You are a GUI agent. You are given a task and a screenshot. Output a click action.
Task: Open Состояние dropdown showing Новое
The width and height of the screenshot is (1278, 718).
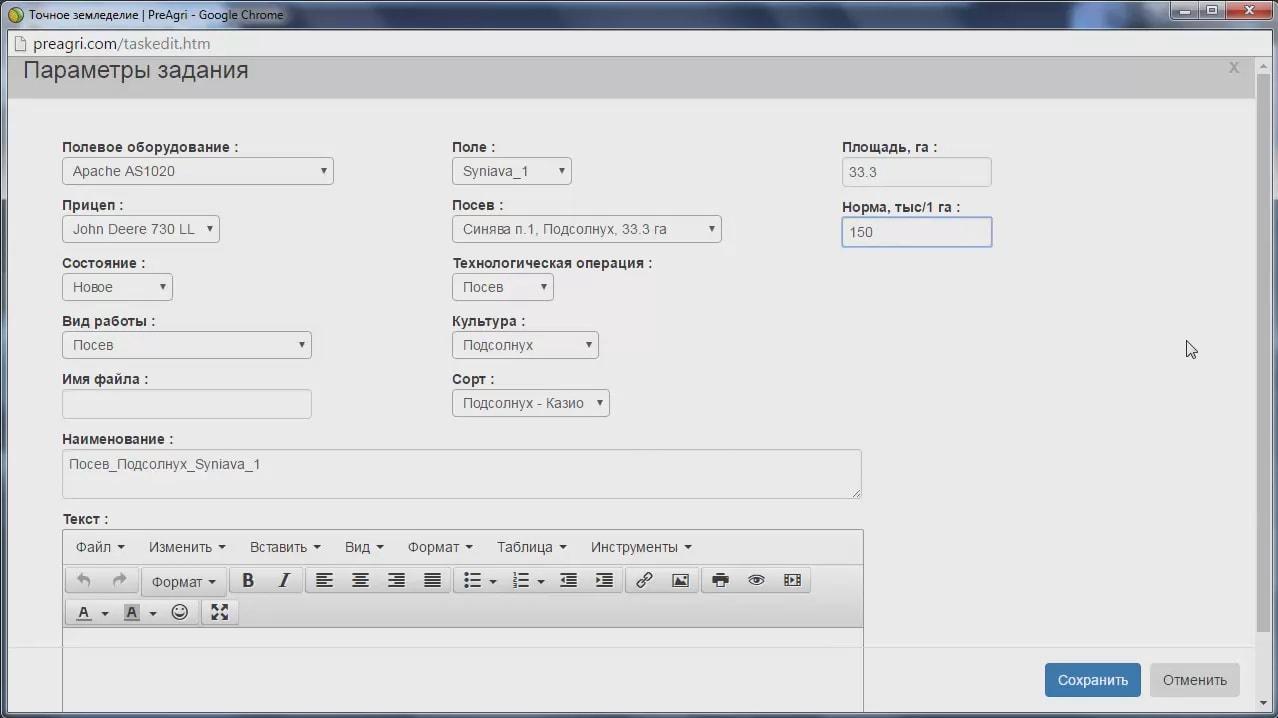tap(117, 287)
